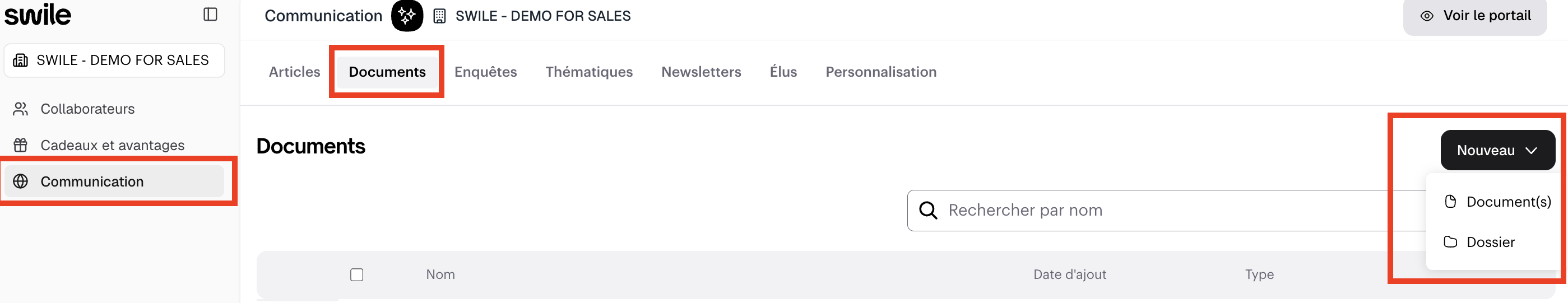The height and width of the screenshot is (303, 1568).
Task: Click the building icon beside header company name
Action: coord(439,16)
